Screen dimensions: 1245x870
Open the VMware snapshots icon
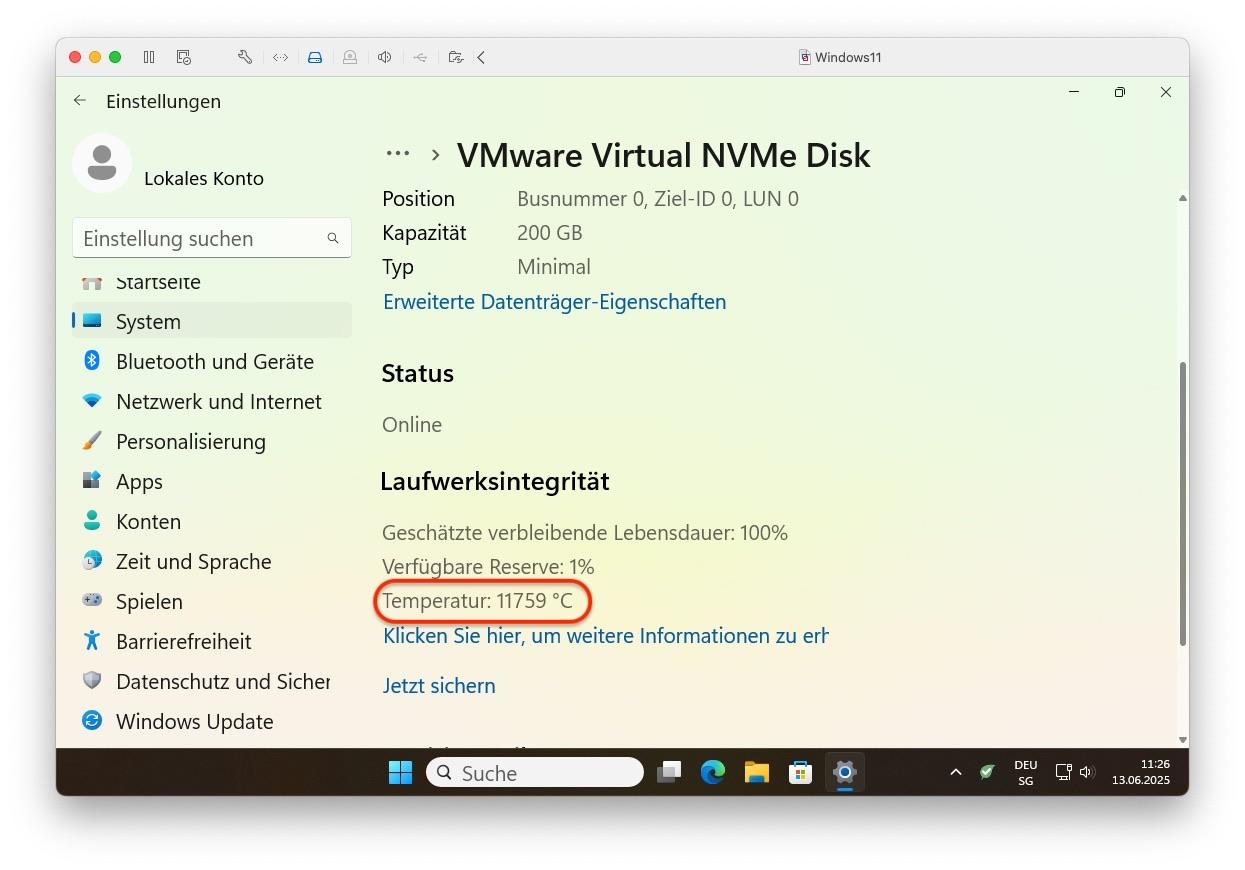(x=183, y=57)
